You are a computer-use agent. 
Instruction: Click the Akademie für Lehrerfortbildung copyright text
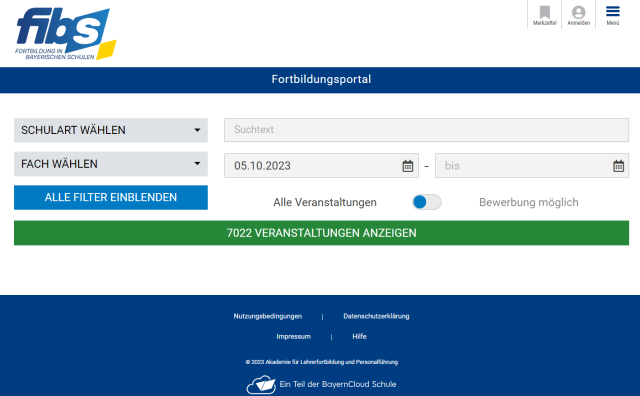[322, 362]
